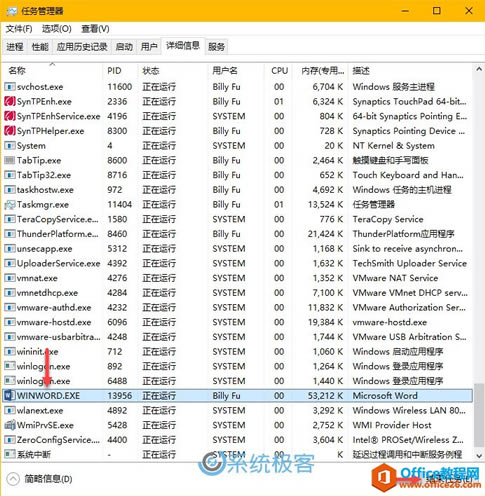Viewport: 485px width, 496px height.
Task: Sort by the CPU column header
Action: tap(279, 71)
